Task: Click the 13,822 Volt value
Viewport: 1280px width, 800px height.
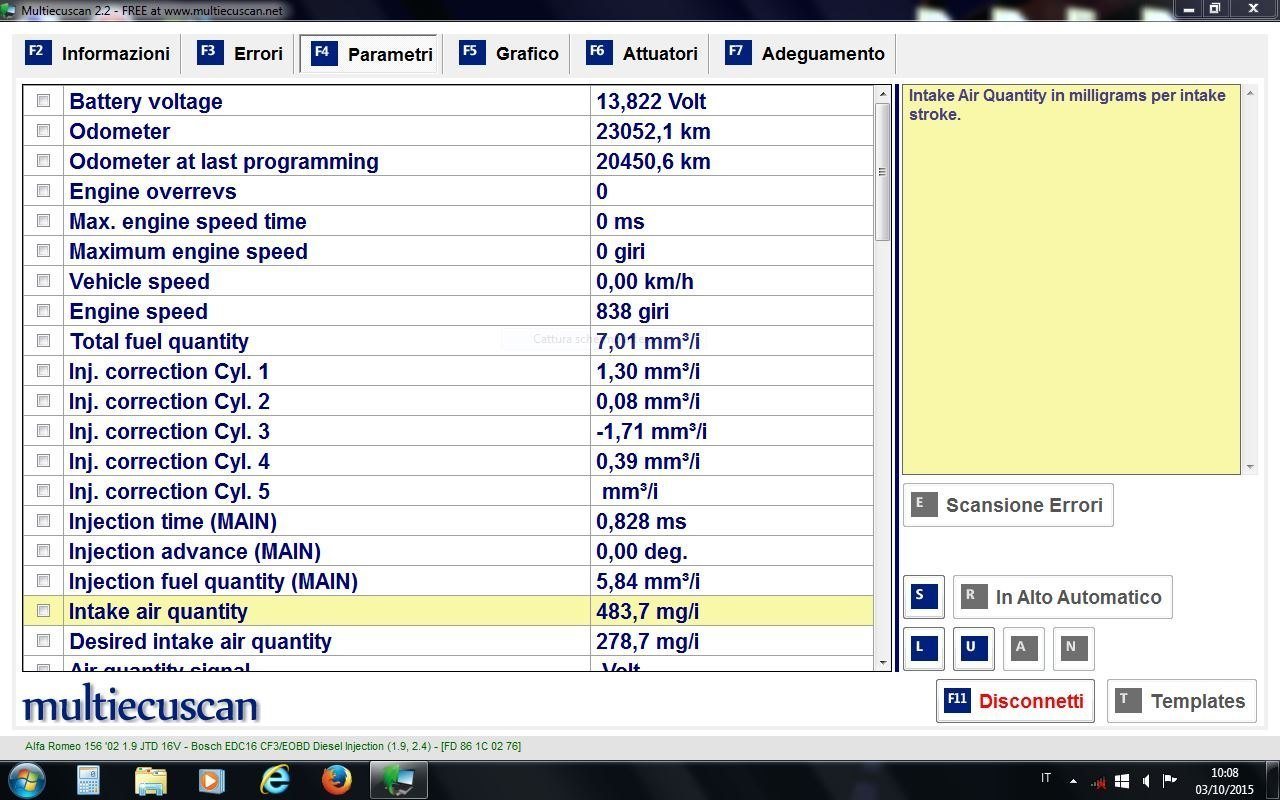Action: point(651,101)
